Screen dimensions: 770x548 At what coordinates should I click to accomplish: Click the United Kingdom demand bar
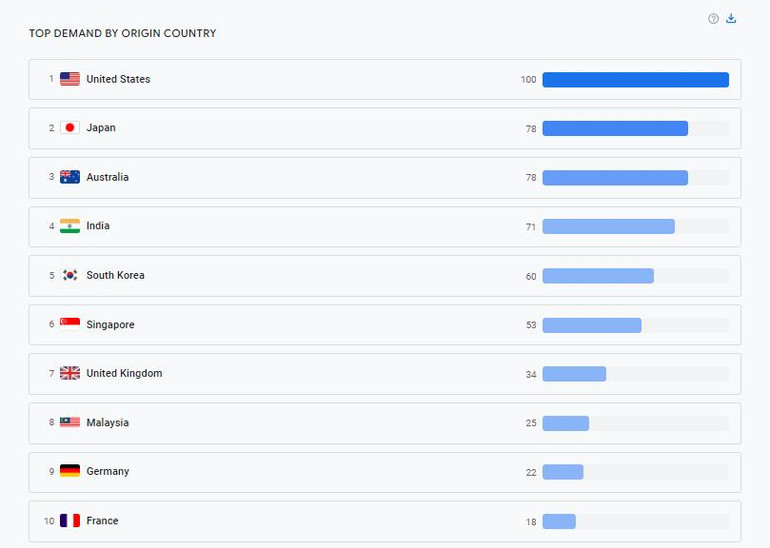(x=574, y=373)
